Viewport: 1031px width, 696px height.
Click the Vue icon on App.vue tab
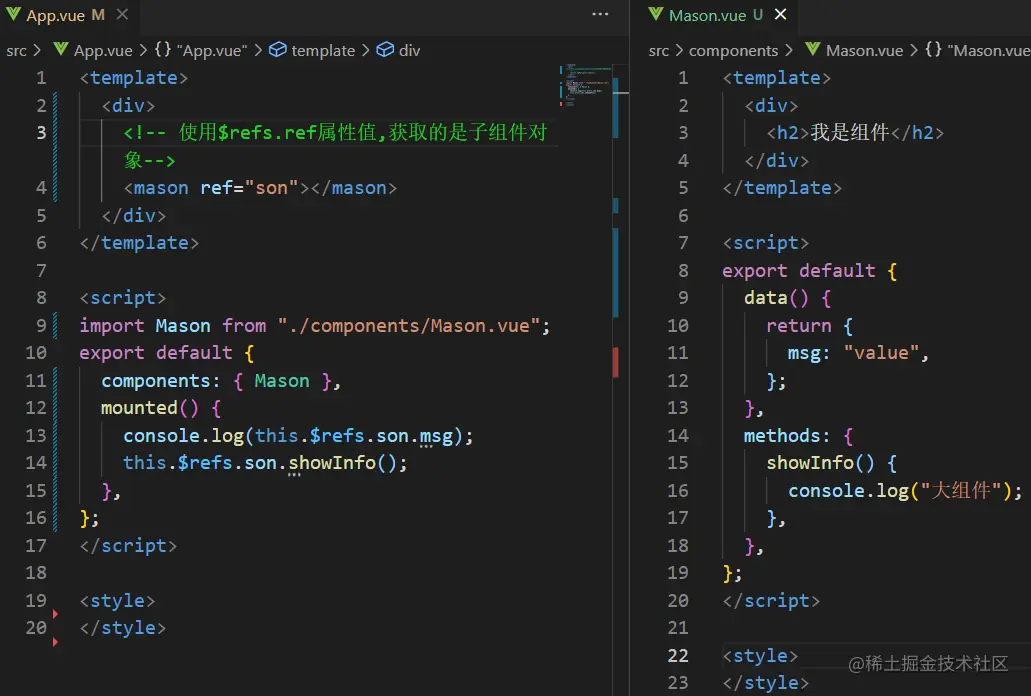pos(12,14)
